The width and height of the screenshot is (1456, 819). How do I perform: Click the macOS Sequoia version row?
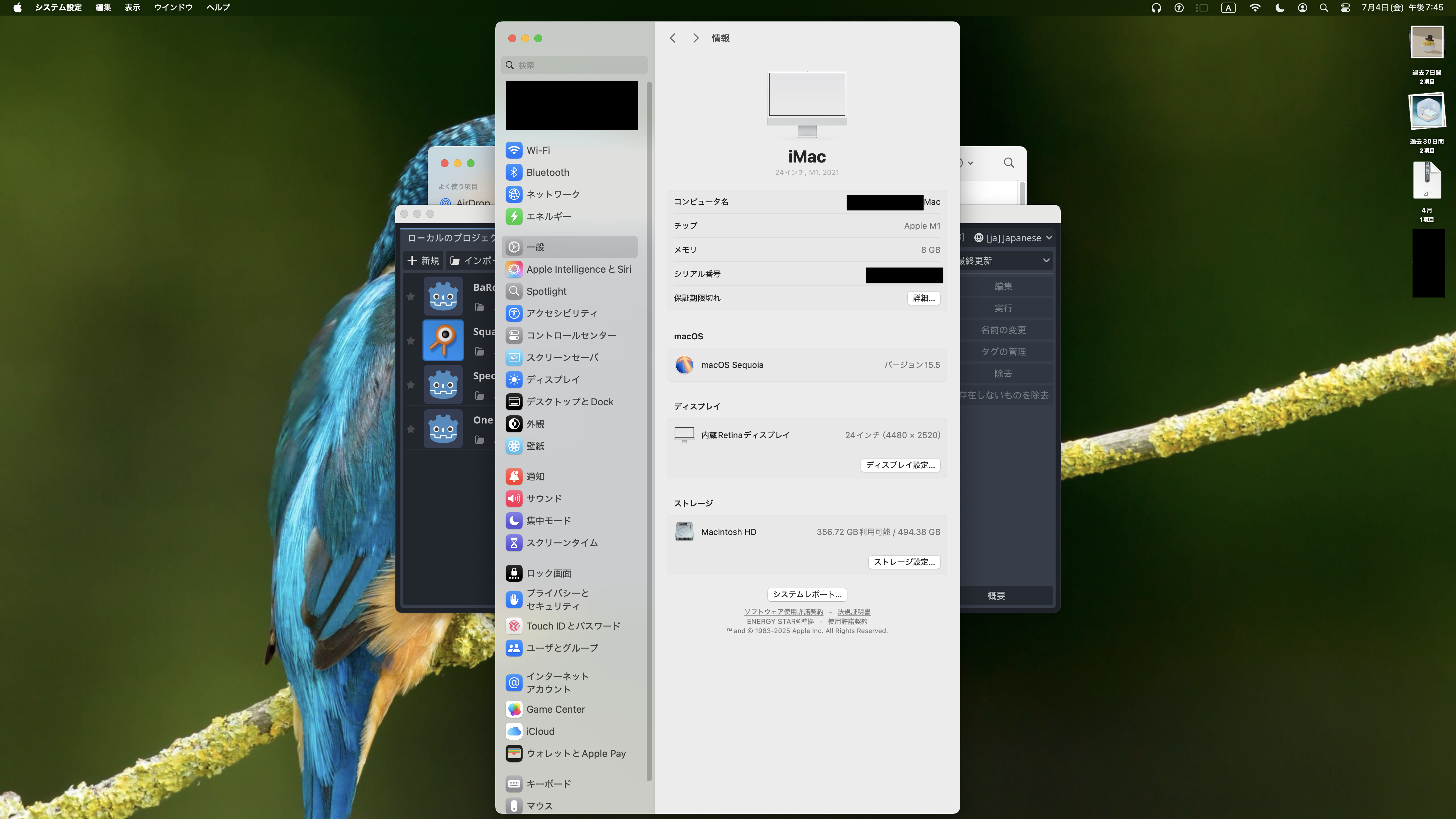pyautogui.click(x=807, y=365)
